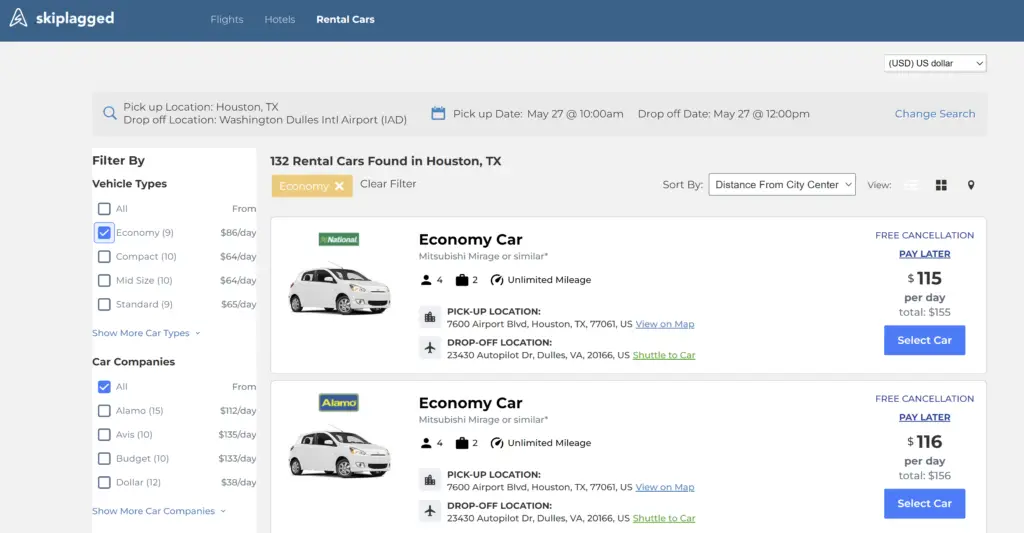Open the USD currency dropdown
The height and width of the screenshot is (533, 1024).
pyautogui.click(x=935, y=63)
